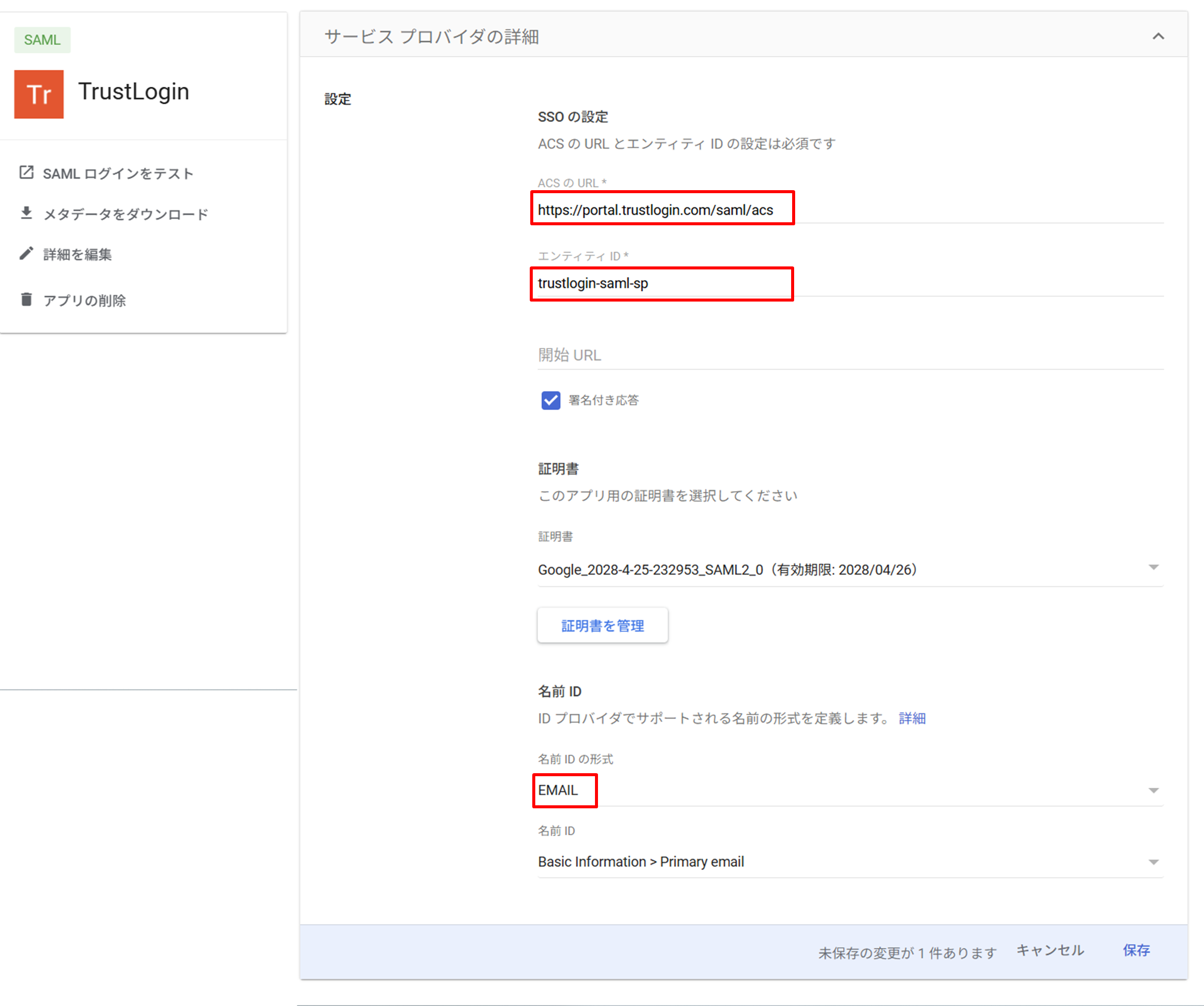Open the 名前 ID の形式 EMAIL dropdown

(x=851, y=790)
